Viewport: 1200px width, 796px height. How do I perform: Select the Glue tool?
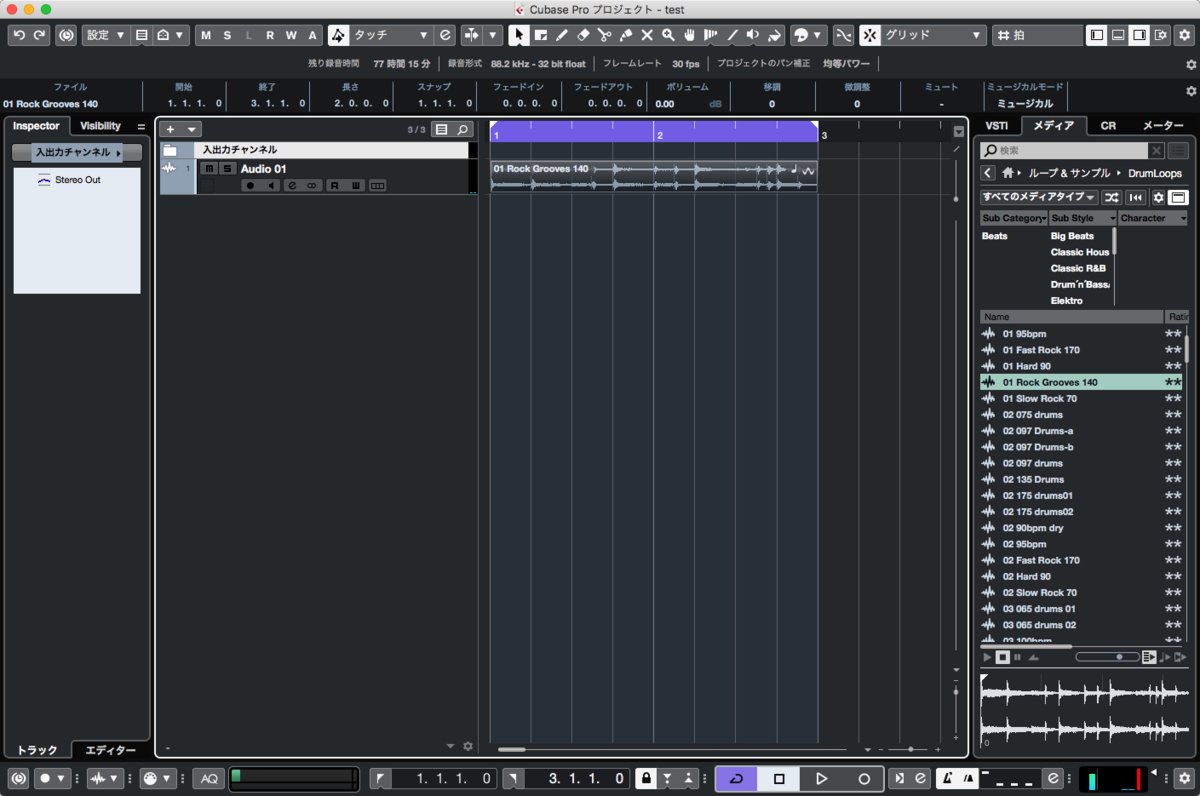point(626,35)
